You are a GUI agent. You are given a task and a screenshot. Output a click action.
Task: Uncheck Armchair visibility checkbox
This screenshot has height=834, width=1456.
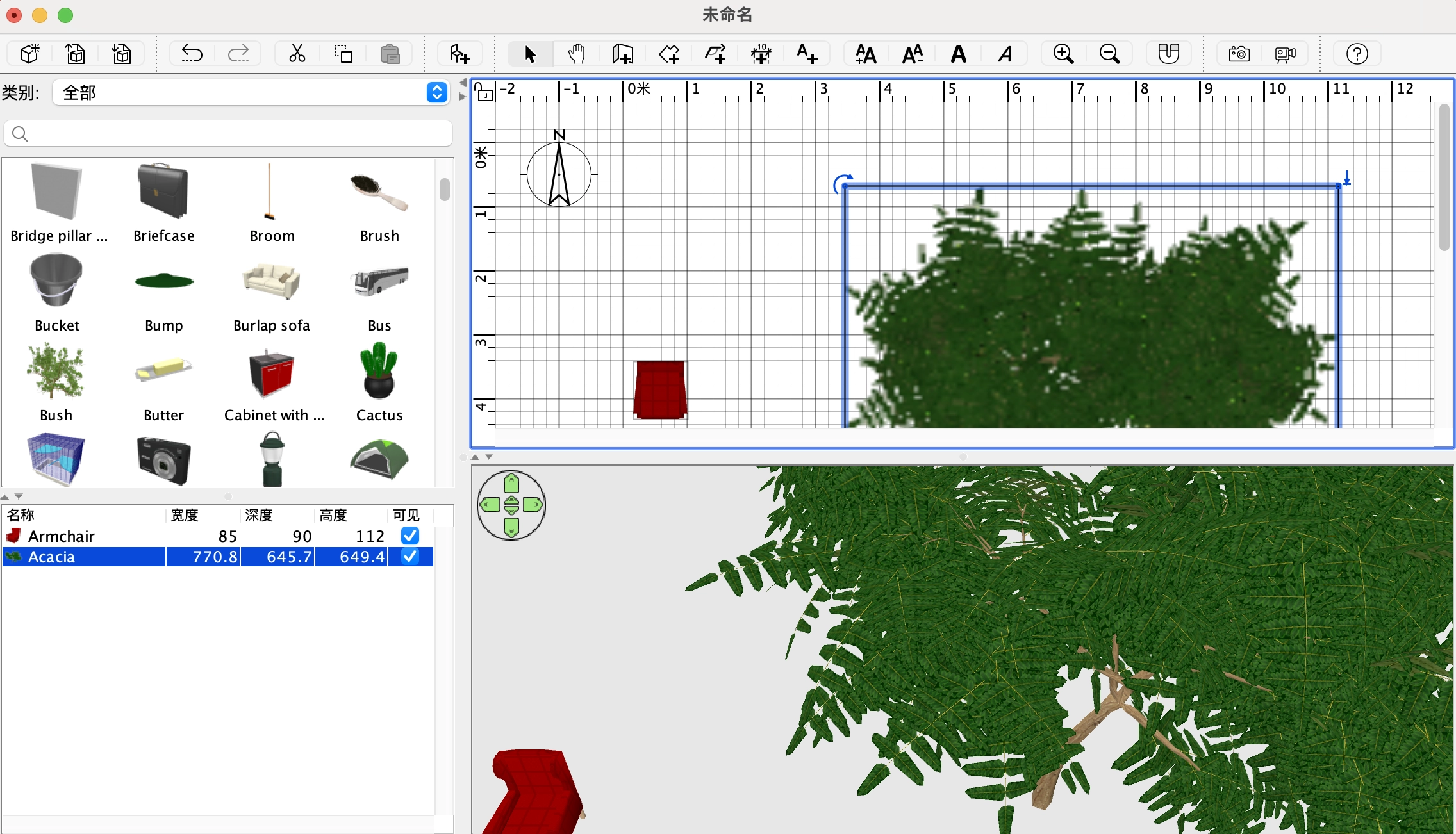pos(410,536)
